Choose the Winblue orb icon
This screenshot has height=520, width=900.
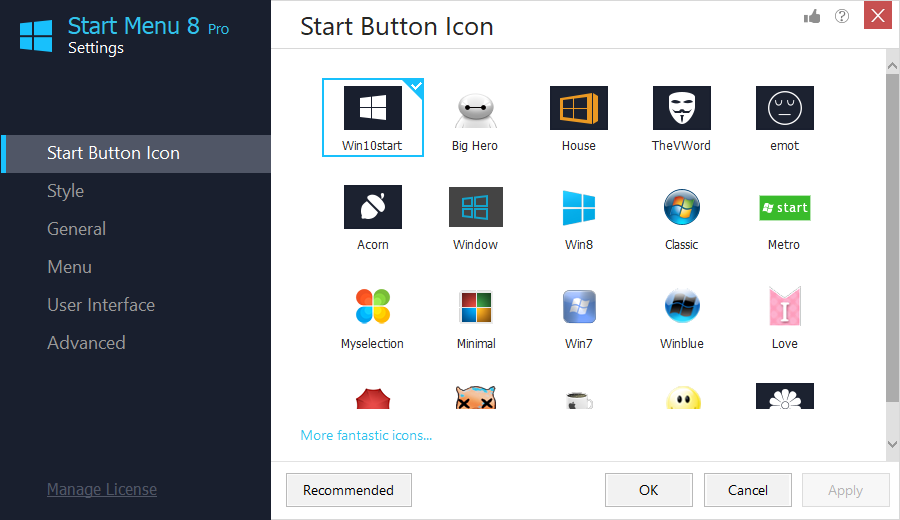[681, 307]
